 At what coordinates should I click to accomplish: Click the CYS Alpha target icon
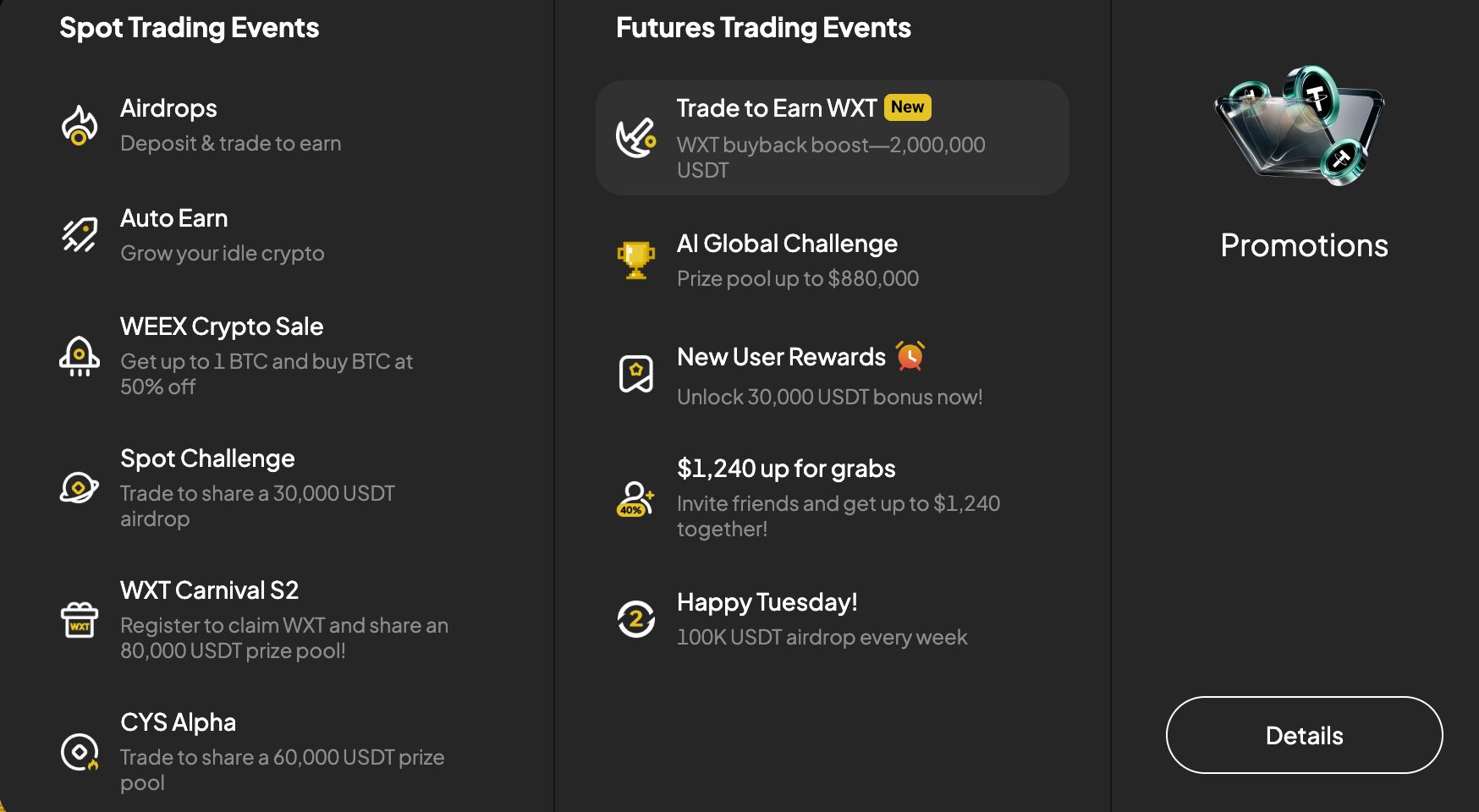[80, 752]
